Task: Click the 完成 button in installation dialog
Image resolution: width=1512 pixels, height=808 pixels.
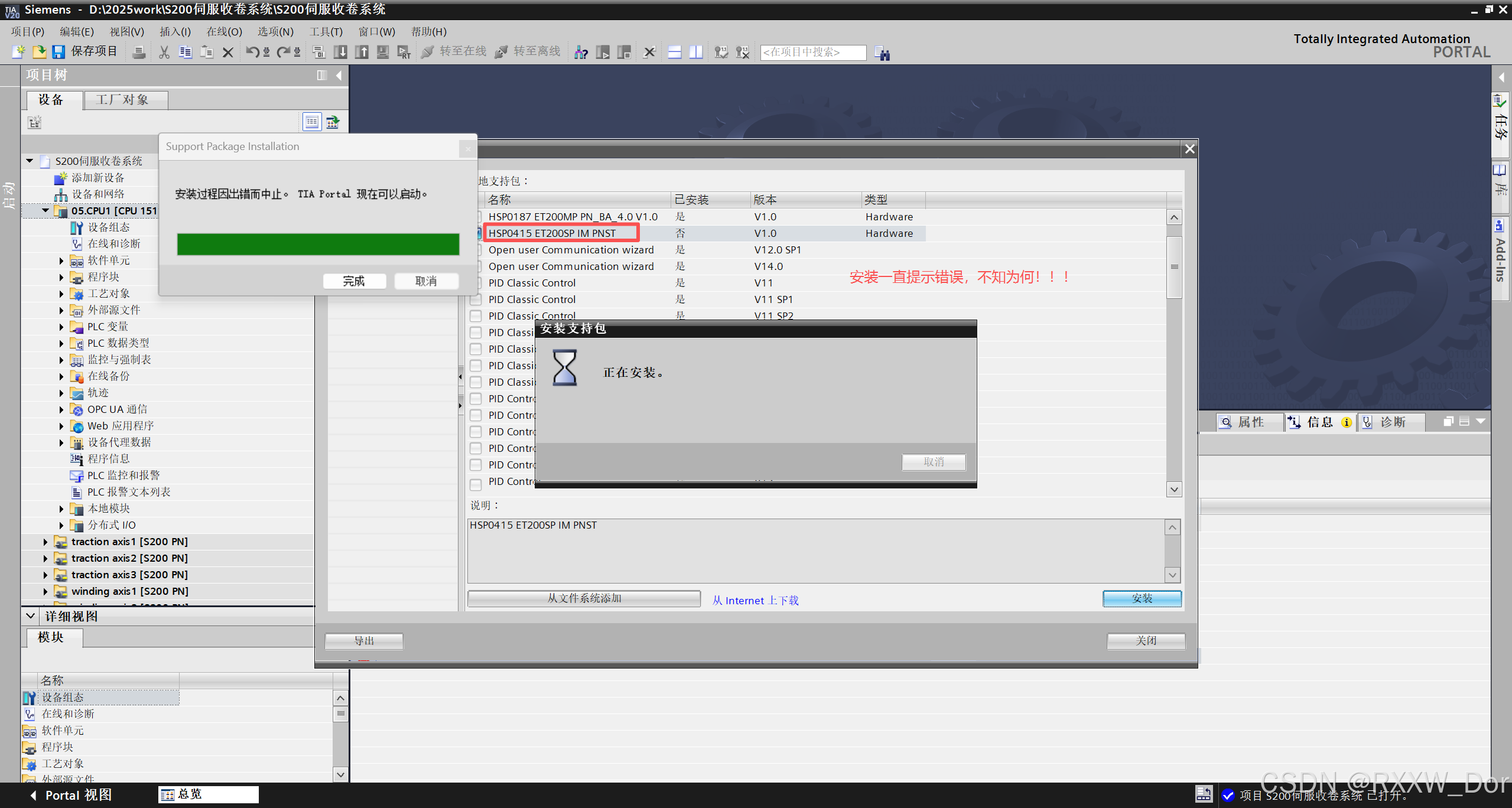Action: point(354,281)
